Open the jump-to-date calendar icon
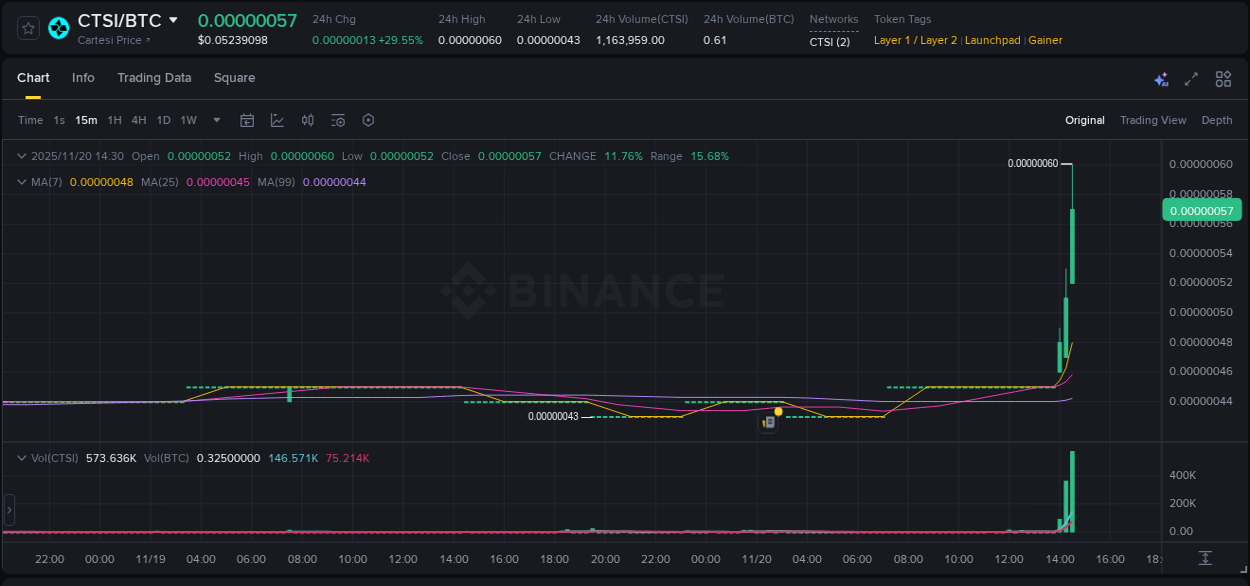This screenshot has height=586, width=1250. 247,120
